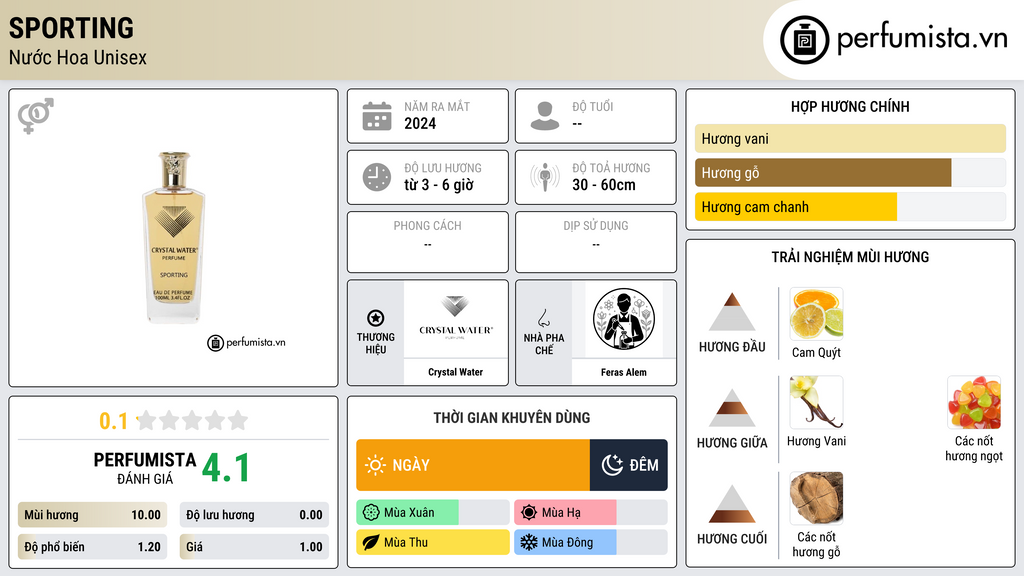
Task: Click the person icon beside Độ tuổi
Action: 545,116
